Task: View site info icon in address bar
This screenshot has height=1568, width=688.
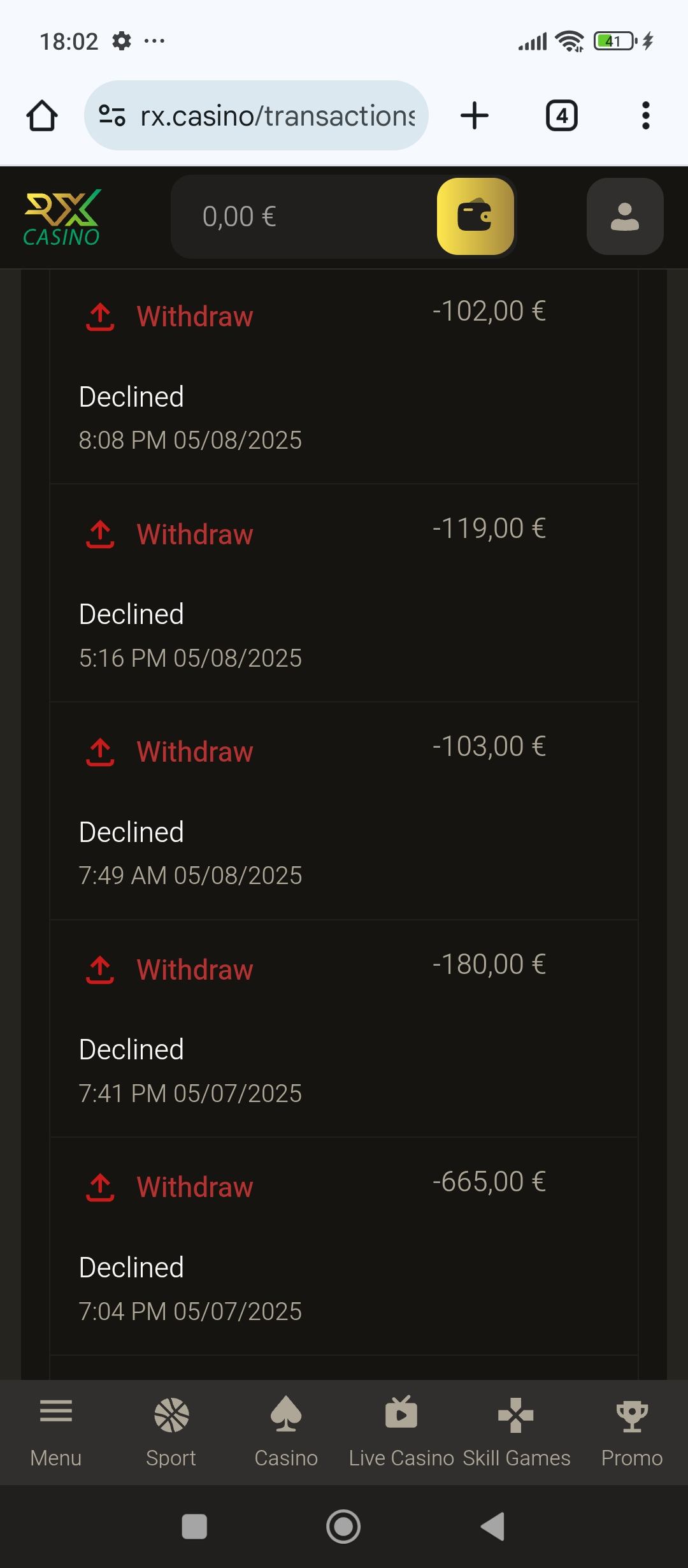Action: pyautogui.click(x=112, y=116)
